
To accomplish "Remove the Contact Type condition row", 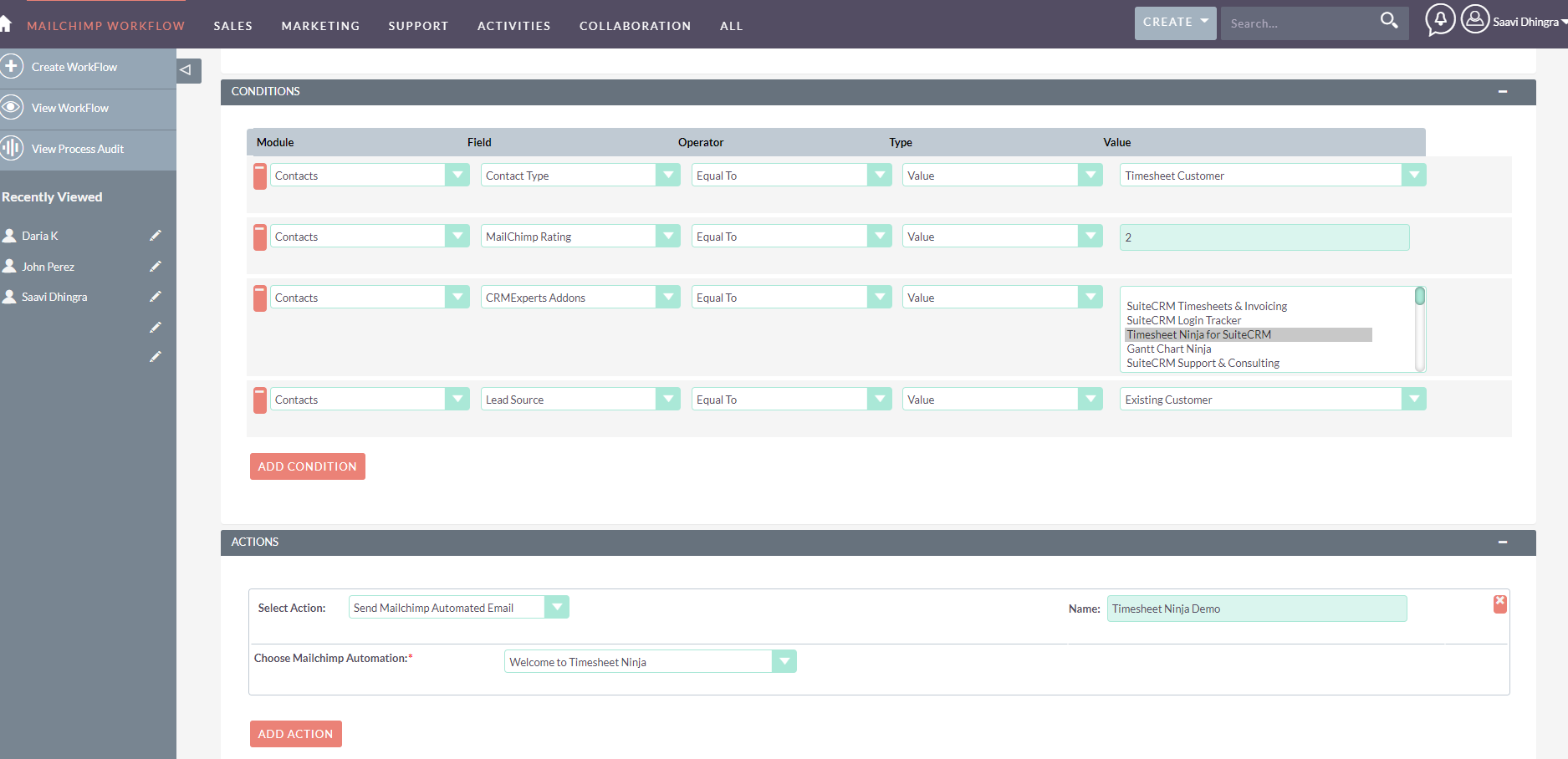I will [260, 176].
